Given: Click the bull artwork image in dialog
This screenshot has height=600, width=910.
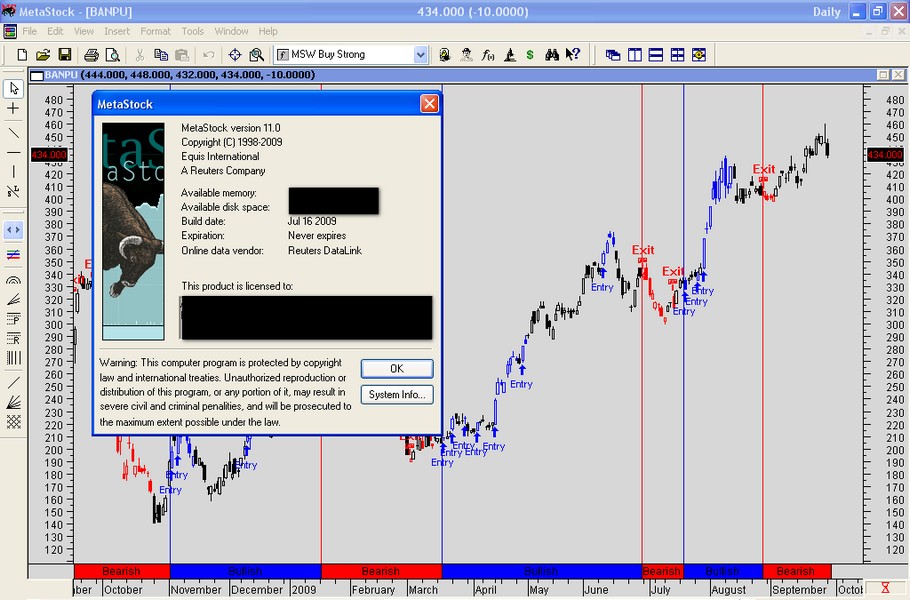Looking at the screenshot, I should tap(133, 231).
